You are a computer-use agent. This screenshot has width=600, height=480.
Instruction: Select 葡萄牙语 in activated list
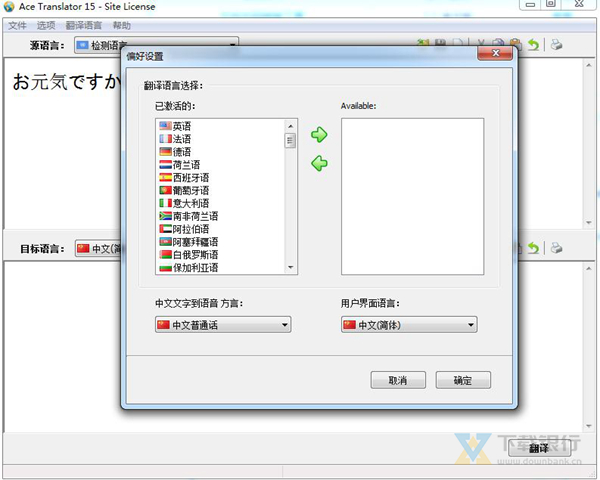point(221,190)
